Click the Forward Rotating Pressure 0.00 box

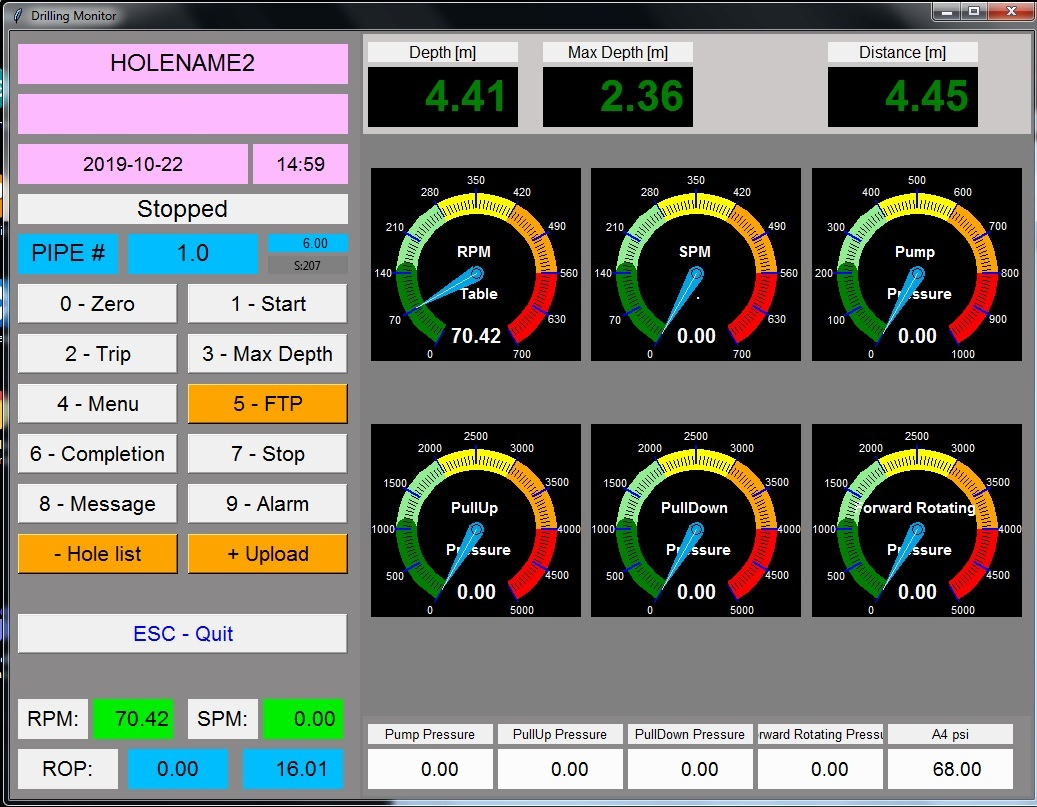pos(820,769)
